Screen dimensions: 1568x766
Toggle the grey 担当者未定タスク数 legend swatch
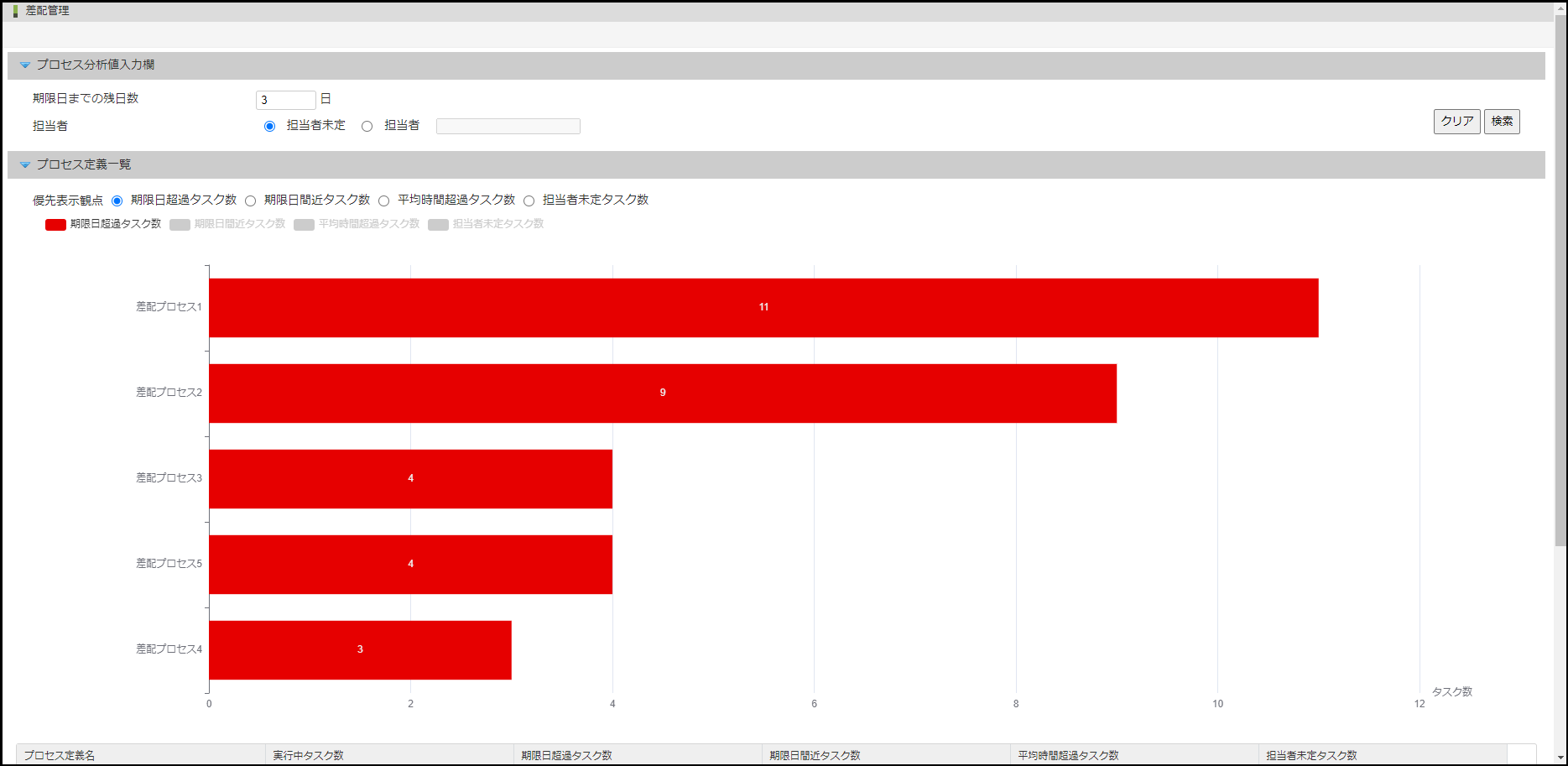tap(438, 224)
